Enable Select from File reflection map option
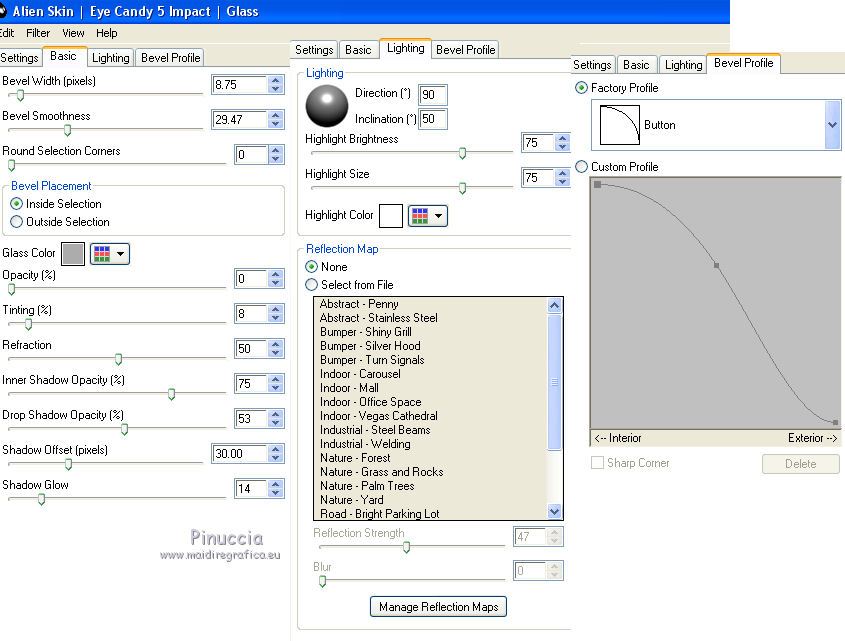Image resolution: width=845 pixels, height=641 pixels. click(x=311, y=285)
